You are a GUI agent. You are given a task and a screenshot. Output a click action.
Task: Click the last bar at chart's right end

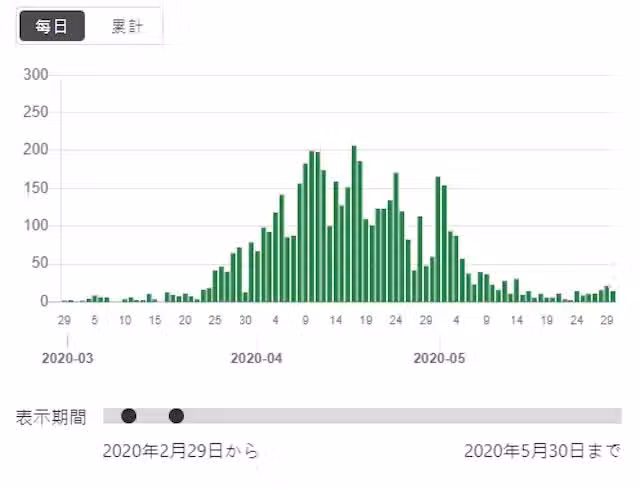pyautogui.click(x=612, y=296)
